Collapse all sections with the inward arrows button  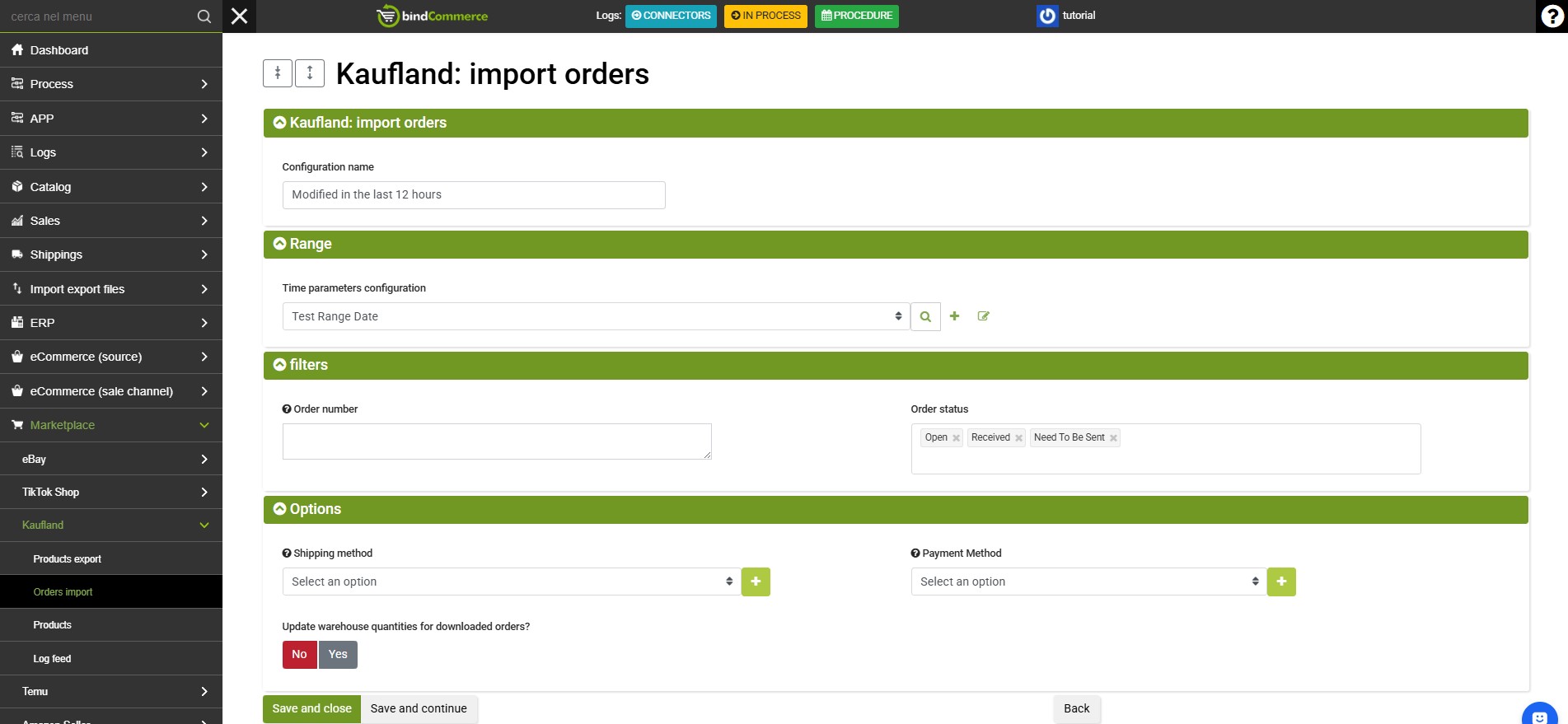tap(278, 73)
